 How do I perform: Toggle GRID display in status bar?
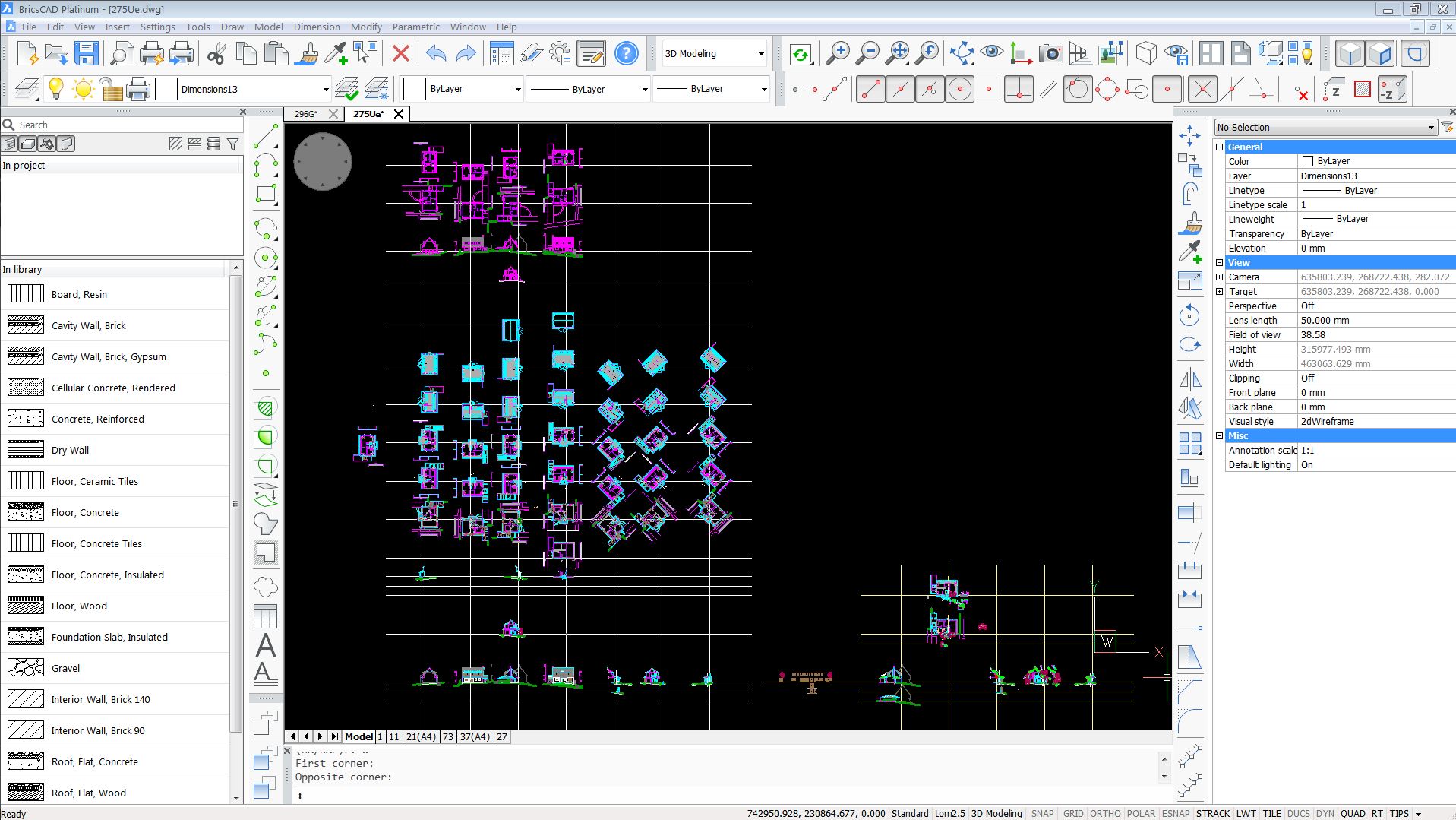pyautogui.click(x=1073, y=813)
